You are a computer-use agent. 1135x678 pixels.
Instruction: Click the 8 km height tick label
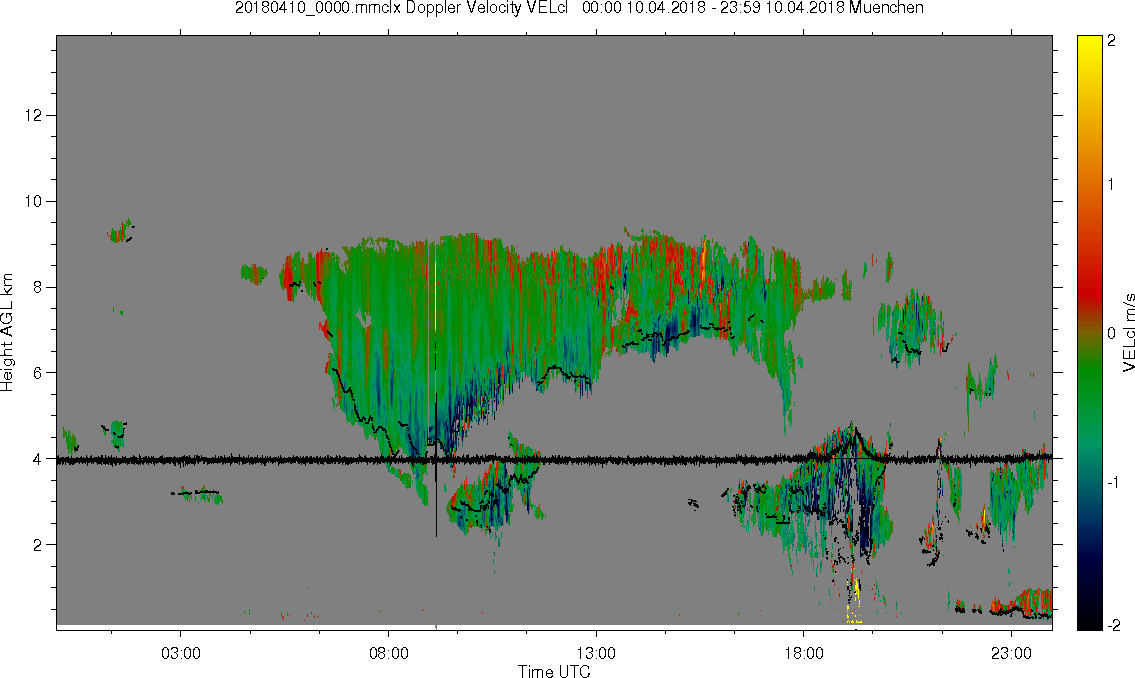(37, 287)
